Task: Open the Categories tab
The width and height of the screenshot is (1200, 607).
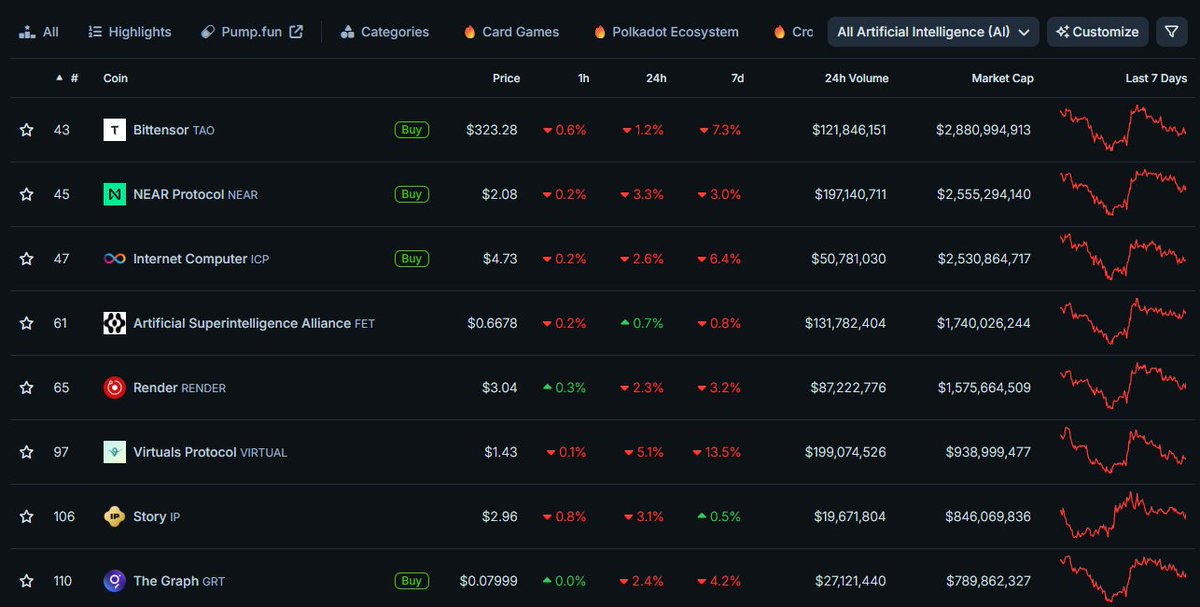Action: coord(385,32)
